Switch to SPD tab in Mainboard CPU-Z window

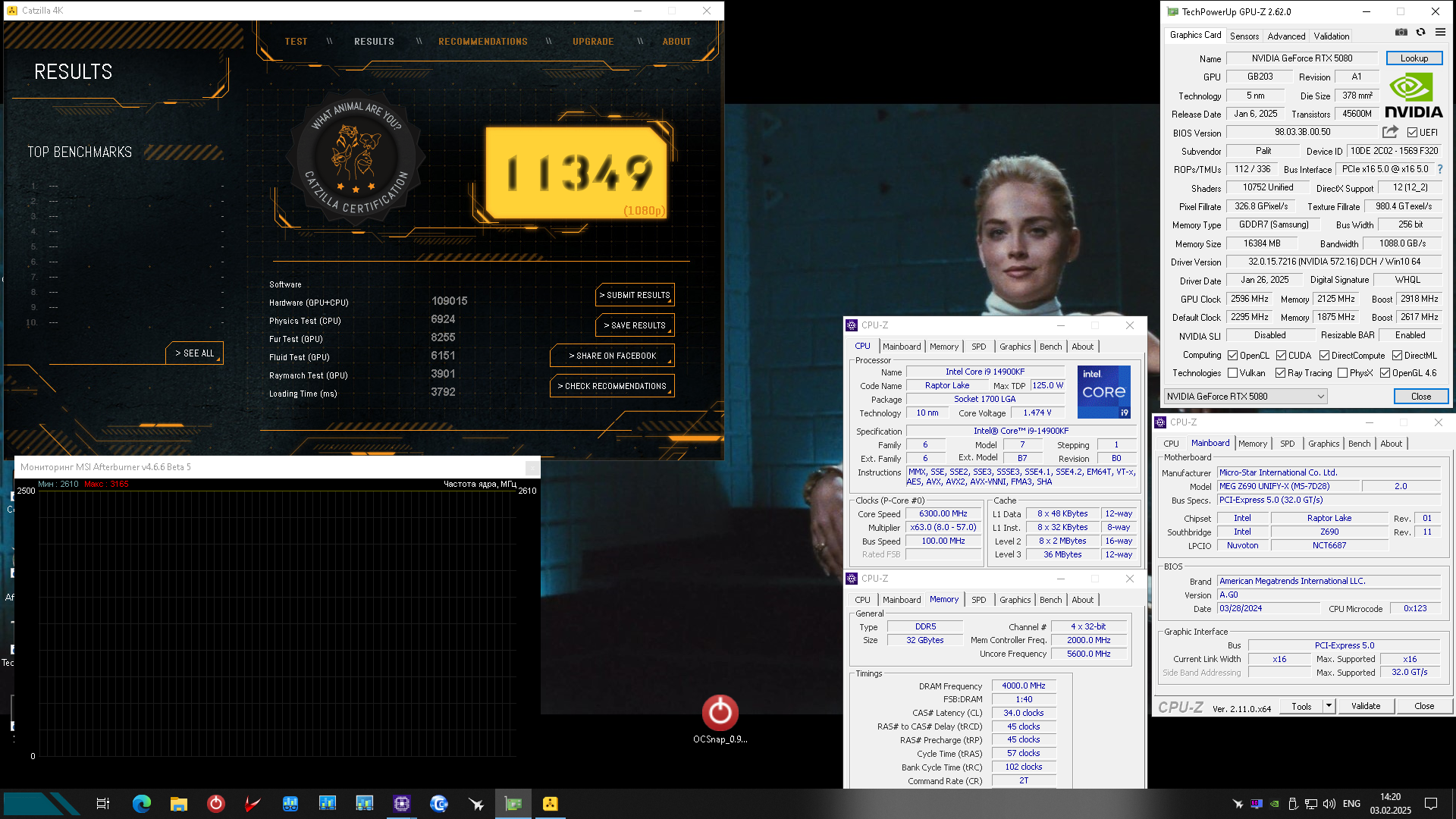click(1288, 444)
